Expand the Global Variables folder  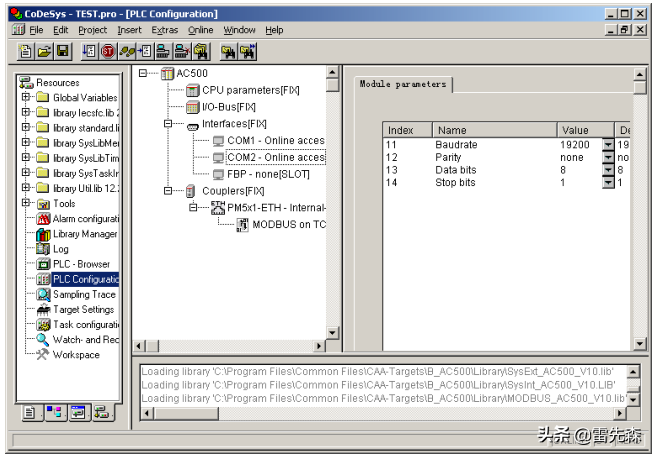[x=26, y=98]
